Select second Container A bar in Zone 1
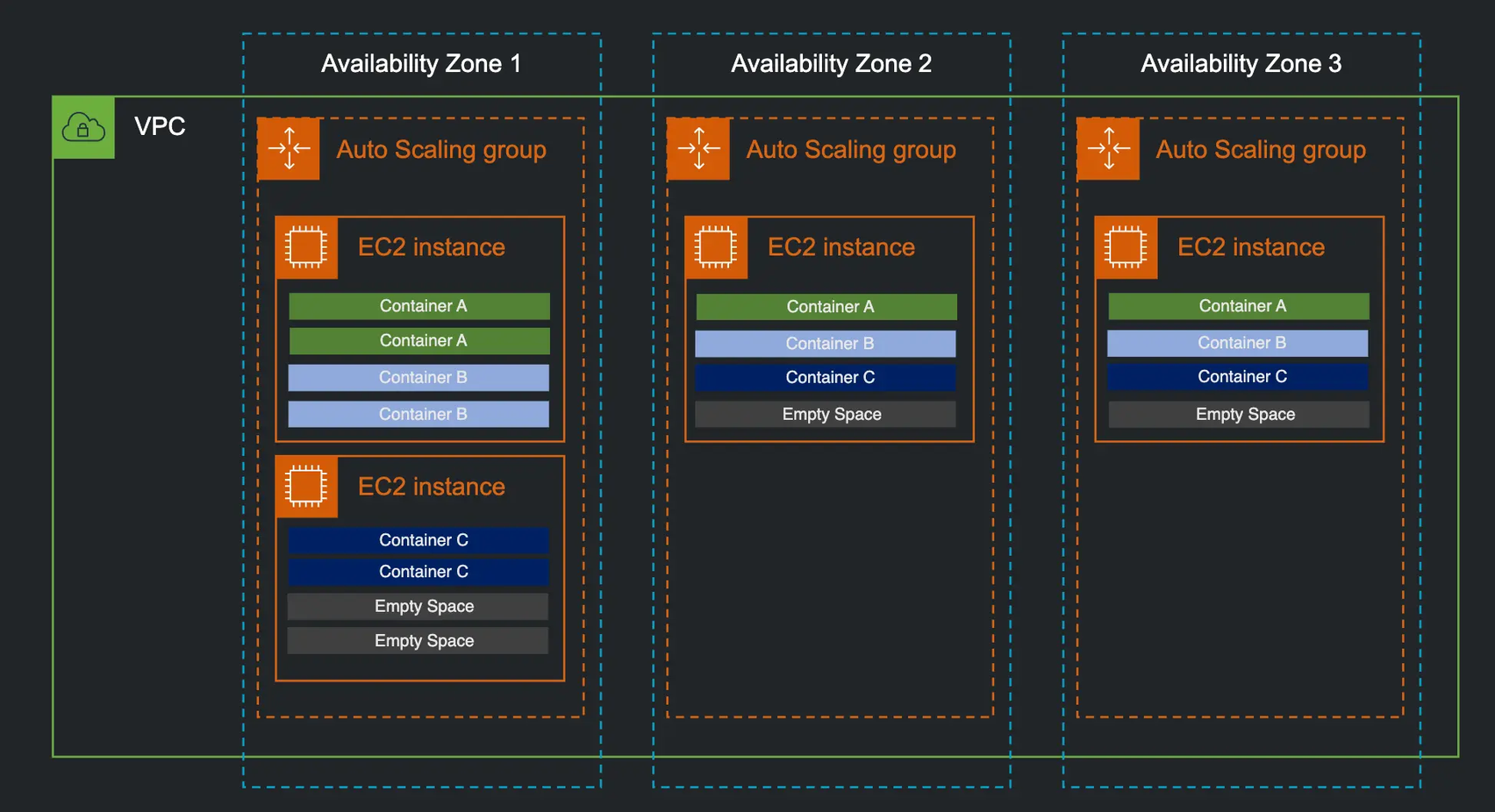 [419, 341]
